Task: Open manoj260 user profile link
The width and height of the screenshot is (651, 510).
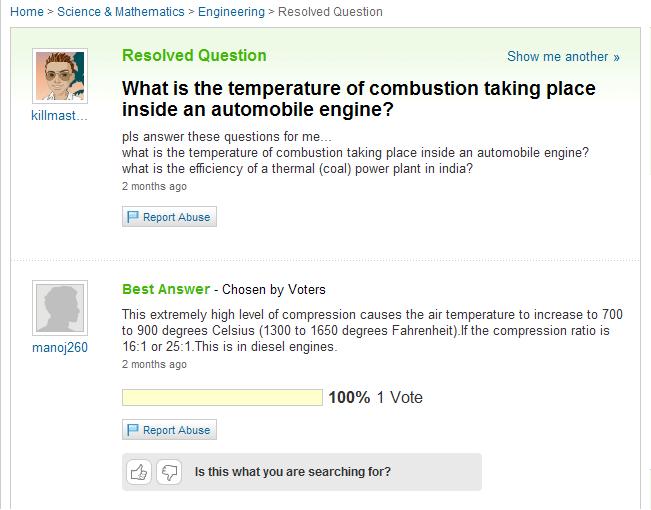Action: click(x=60, y=347)
